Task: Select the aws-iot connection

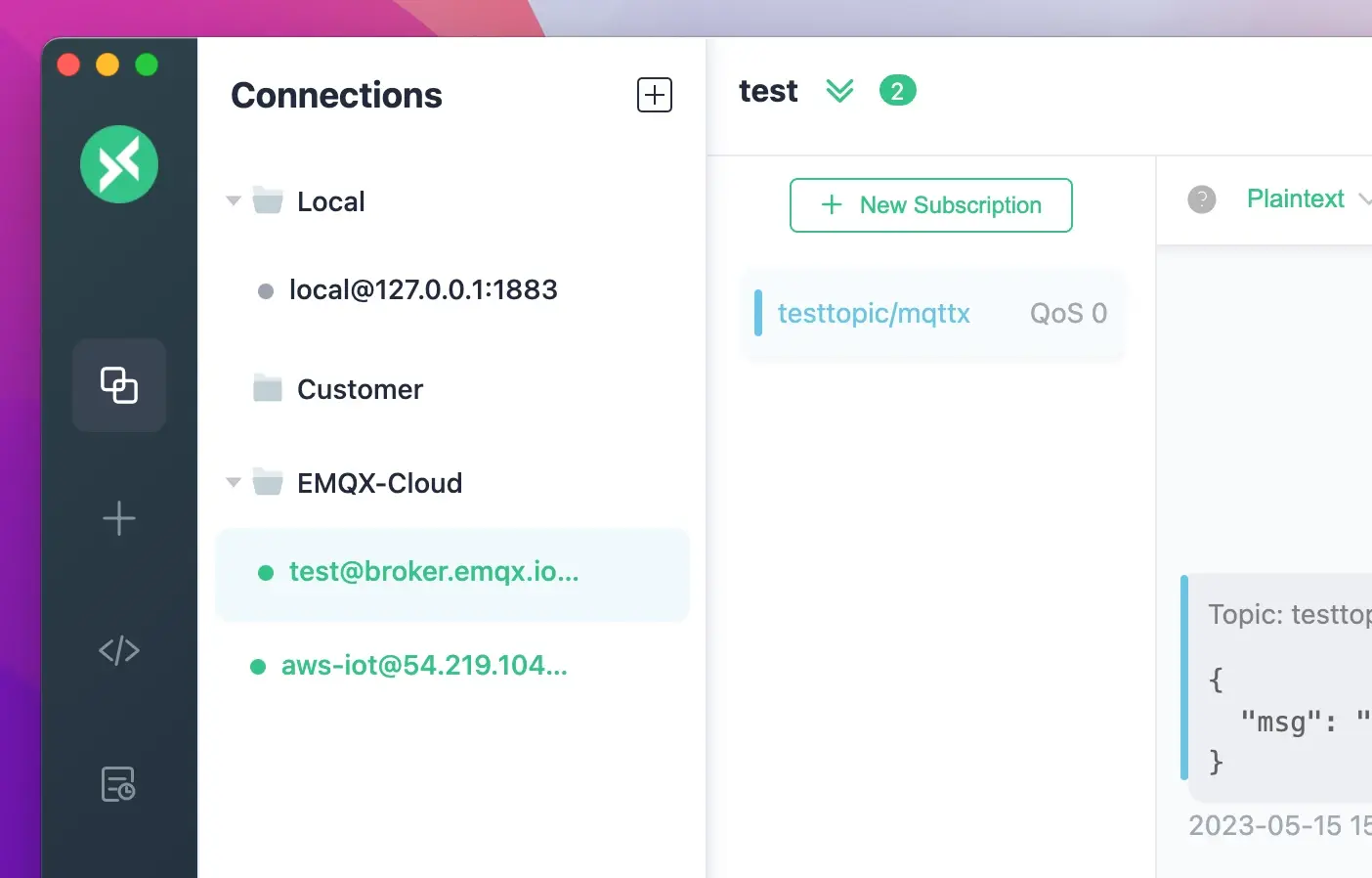Action: [x=424, y=665]
